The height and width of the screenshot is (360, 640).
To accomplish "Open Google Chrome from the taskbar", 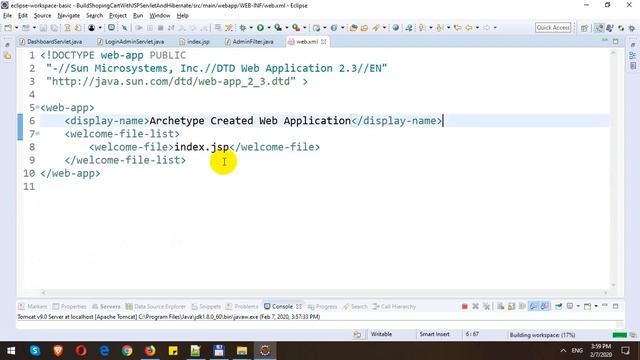I will point(127,351).
